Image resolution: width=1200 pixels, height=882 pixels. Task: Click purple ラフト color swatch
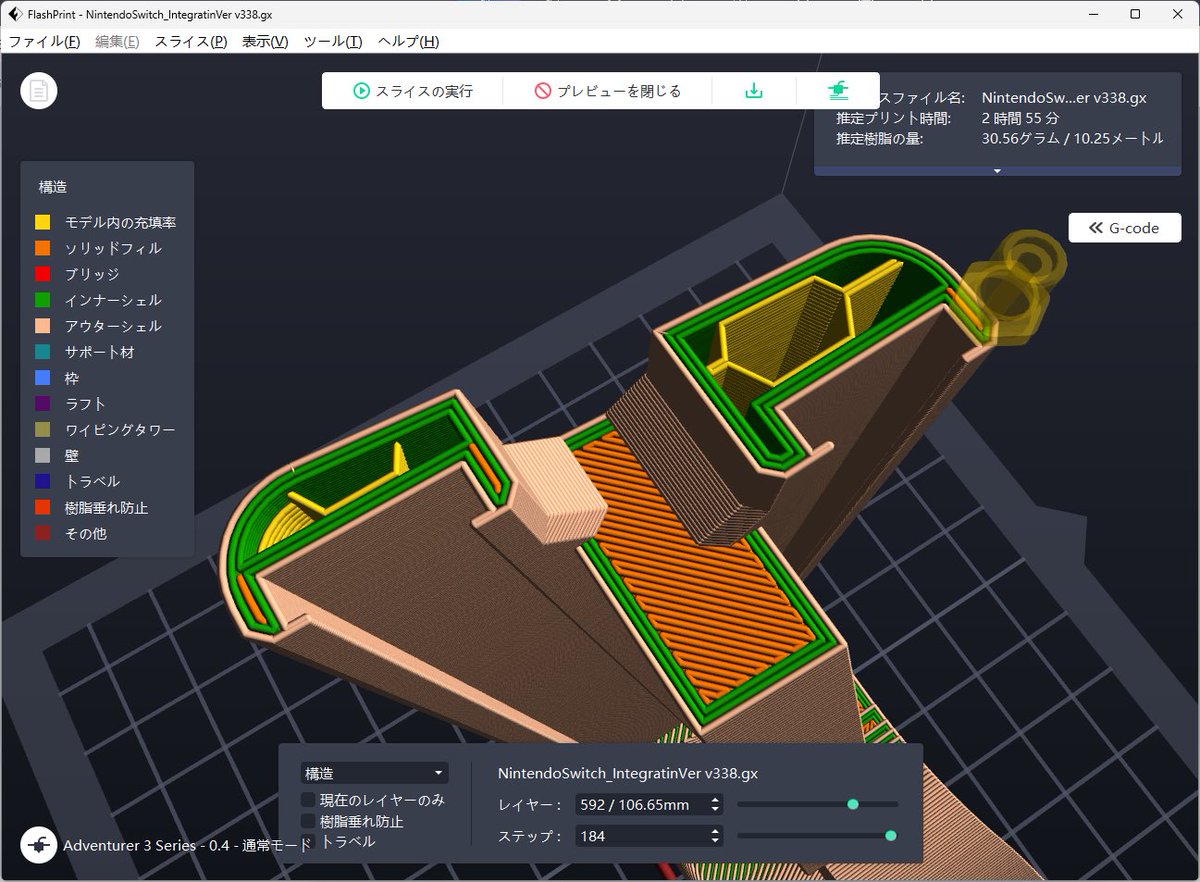(x=42, y=404)
